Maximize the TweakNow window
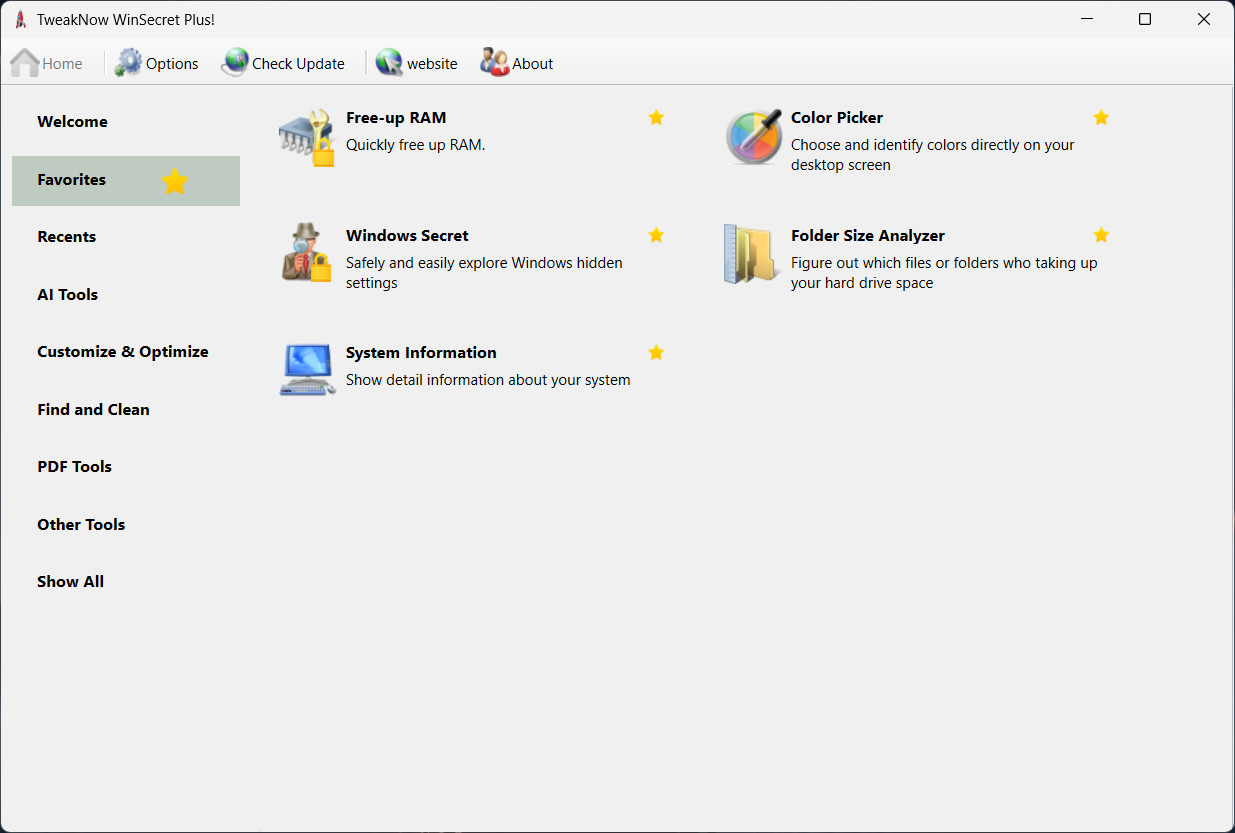The width and height of the screenshot is (1235, 833). pos(1145,19)
